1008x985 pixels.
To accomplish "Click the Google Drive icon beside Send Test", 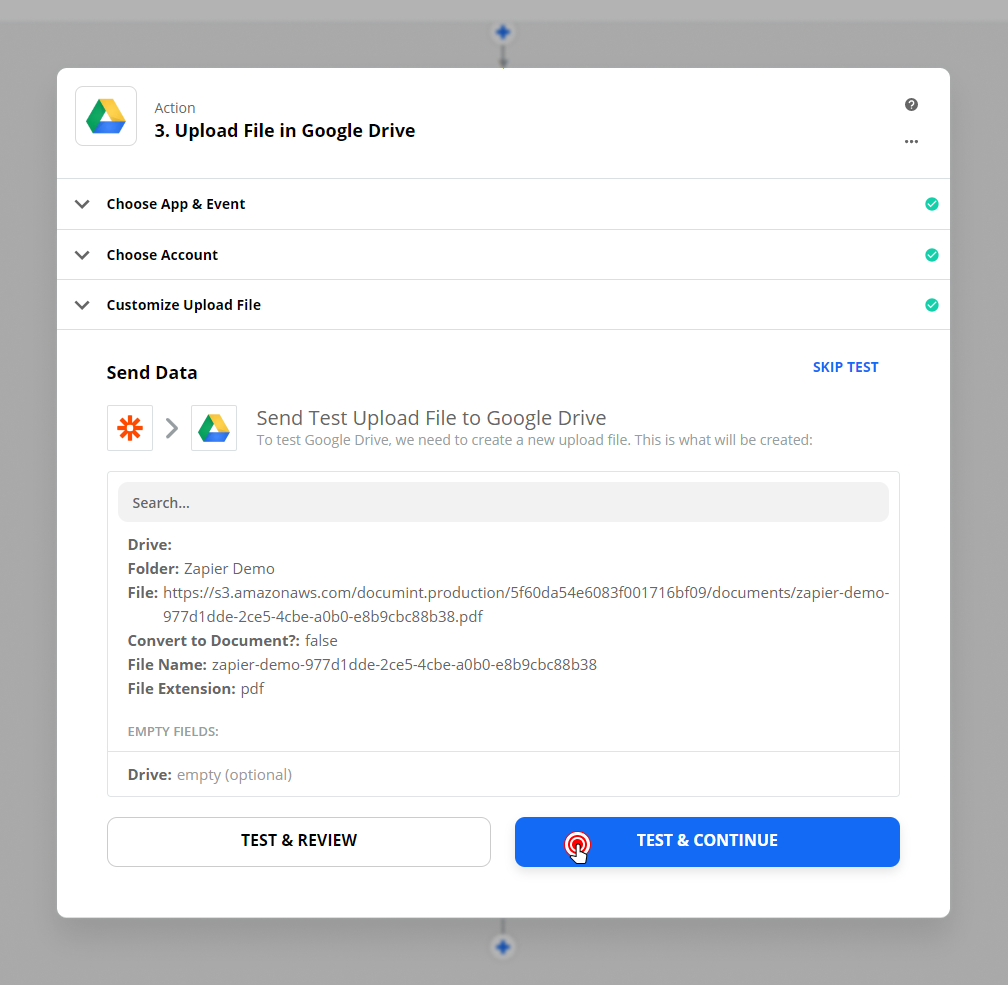I will 214,428.
